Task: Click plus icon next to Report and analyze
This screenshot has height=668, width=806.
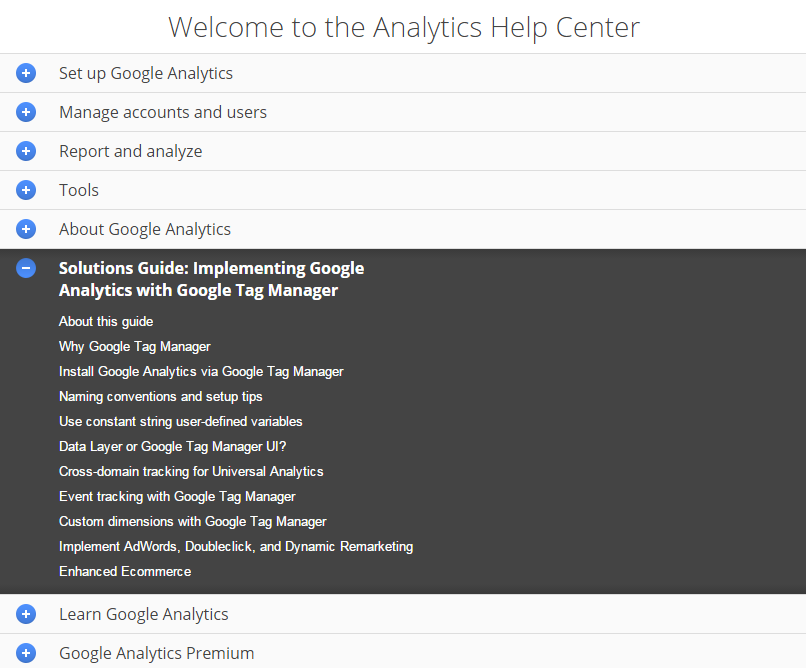Action: coord(26,151)
